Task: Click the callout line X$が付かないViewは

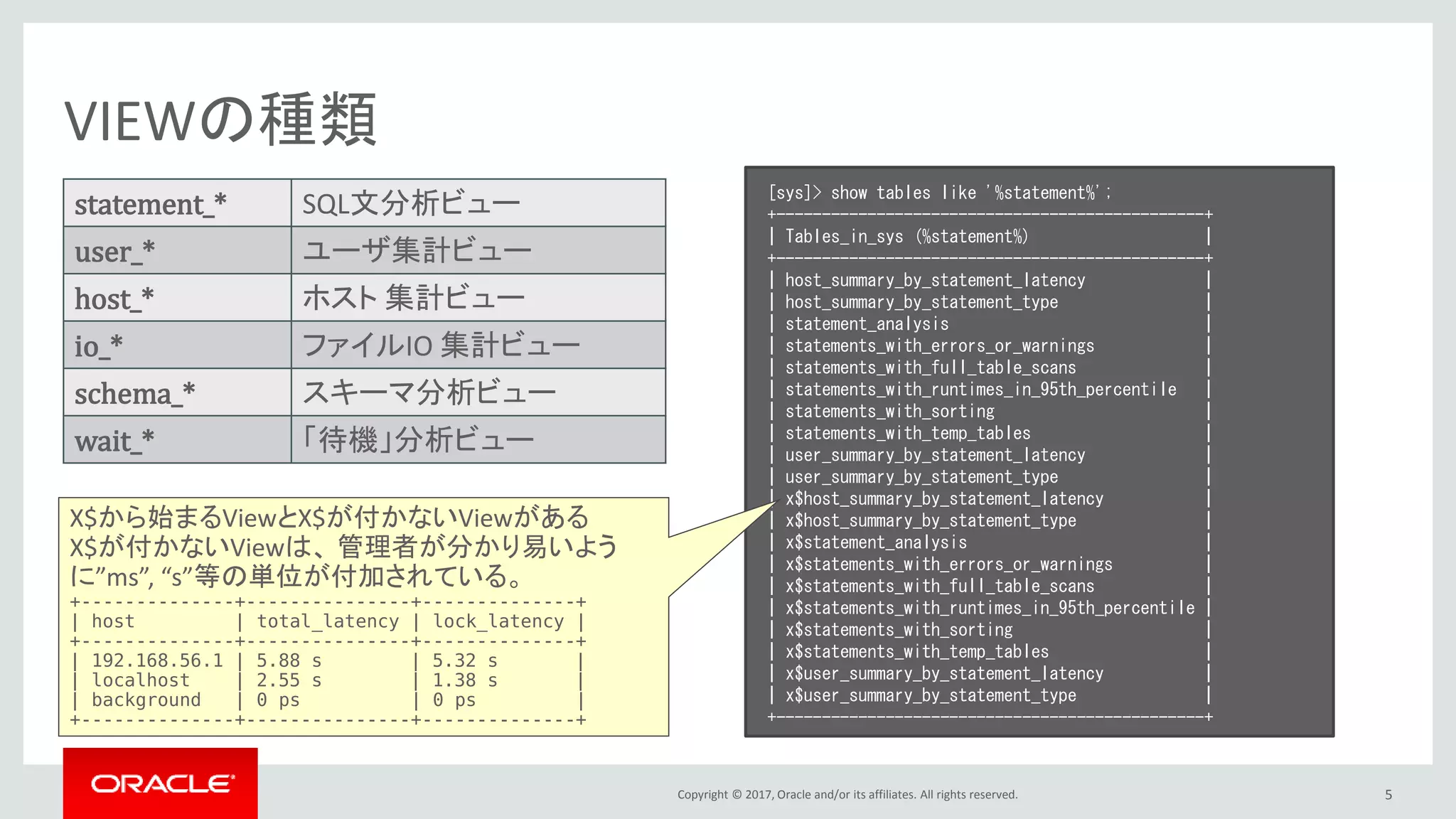Action: click(343, 547)
